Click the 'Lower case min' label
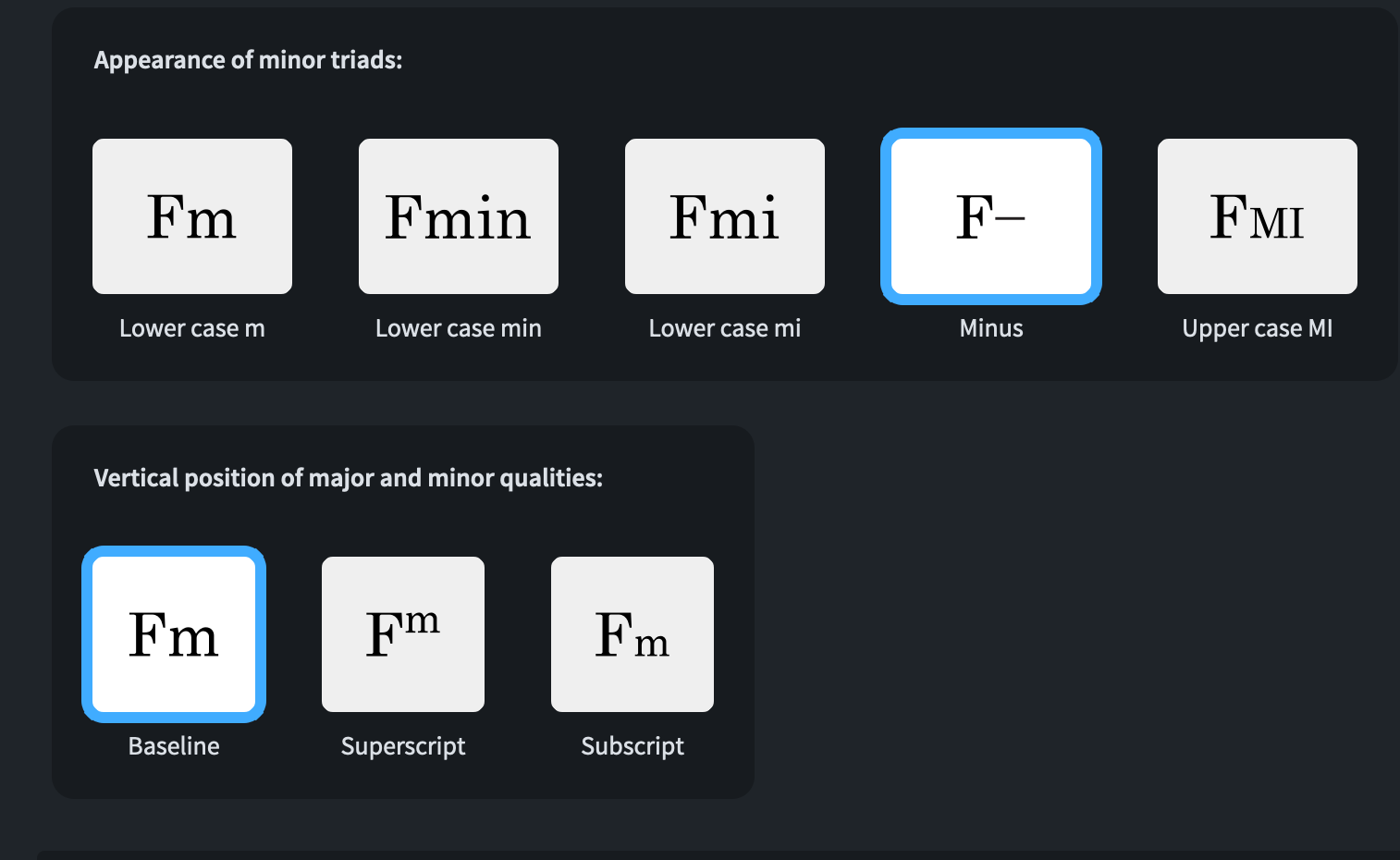Viewport: 1400px width, 860px height. coord(459,328)
